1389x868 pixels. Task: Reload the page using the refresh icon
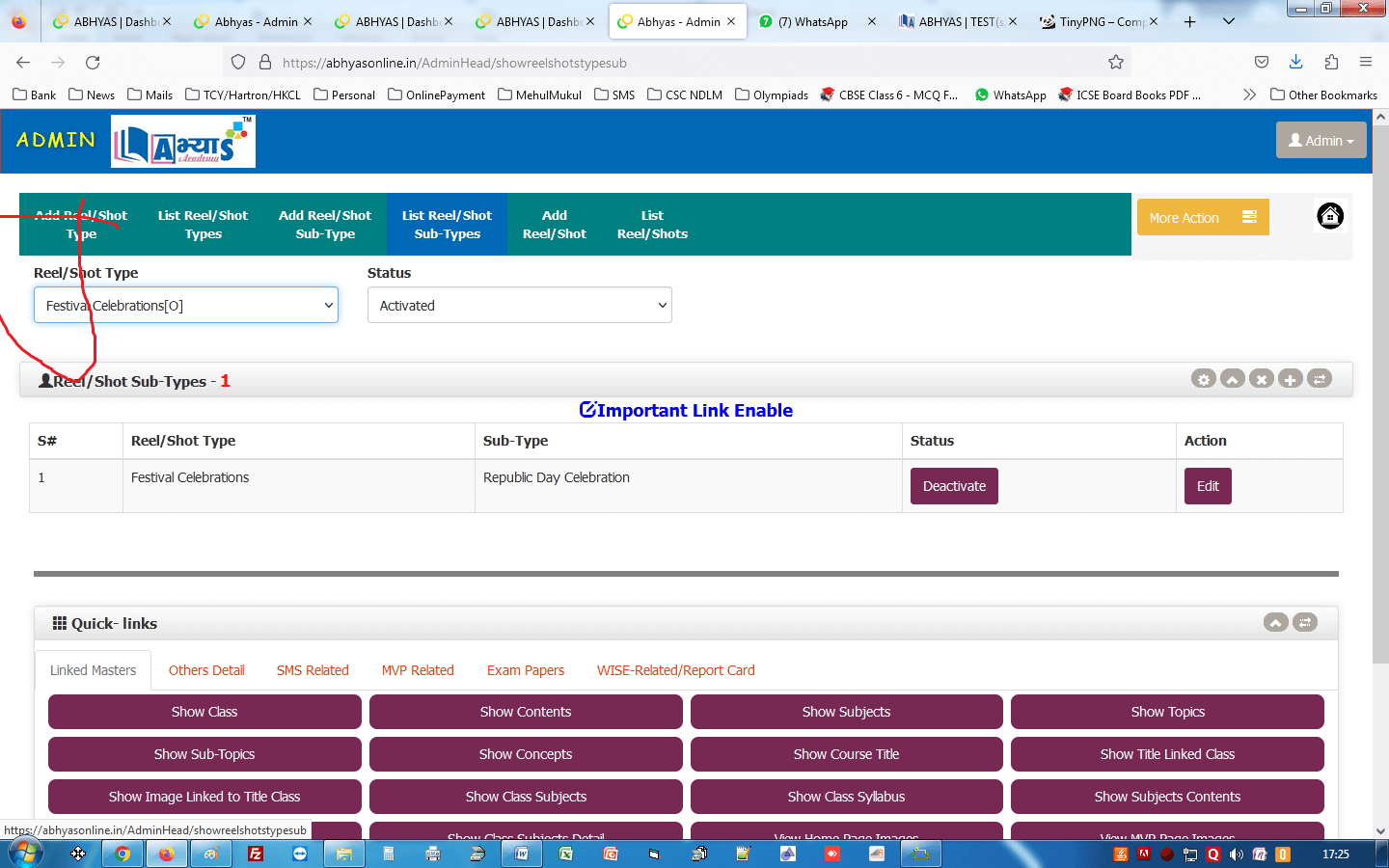(93, 63)
